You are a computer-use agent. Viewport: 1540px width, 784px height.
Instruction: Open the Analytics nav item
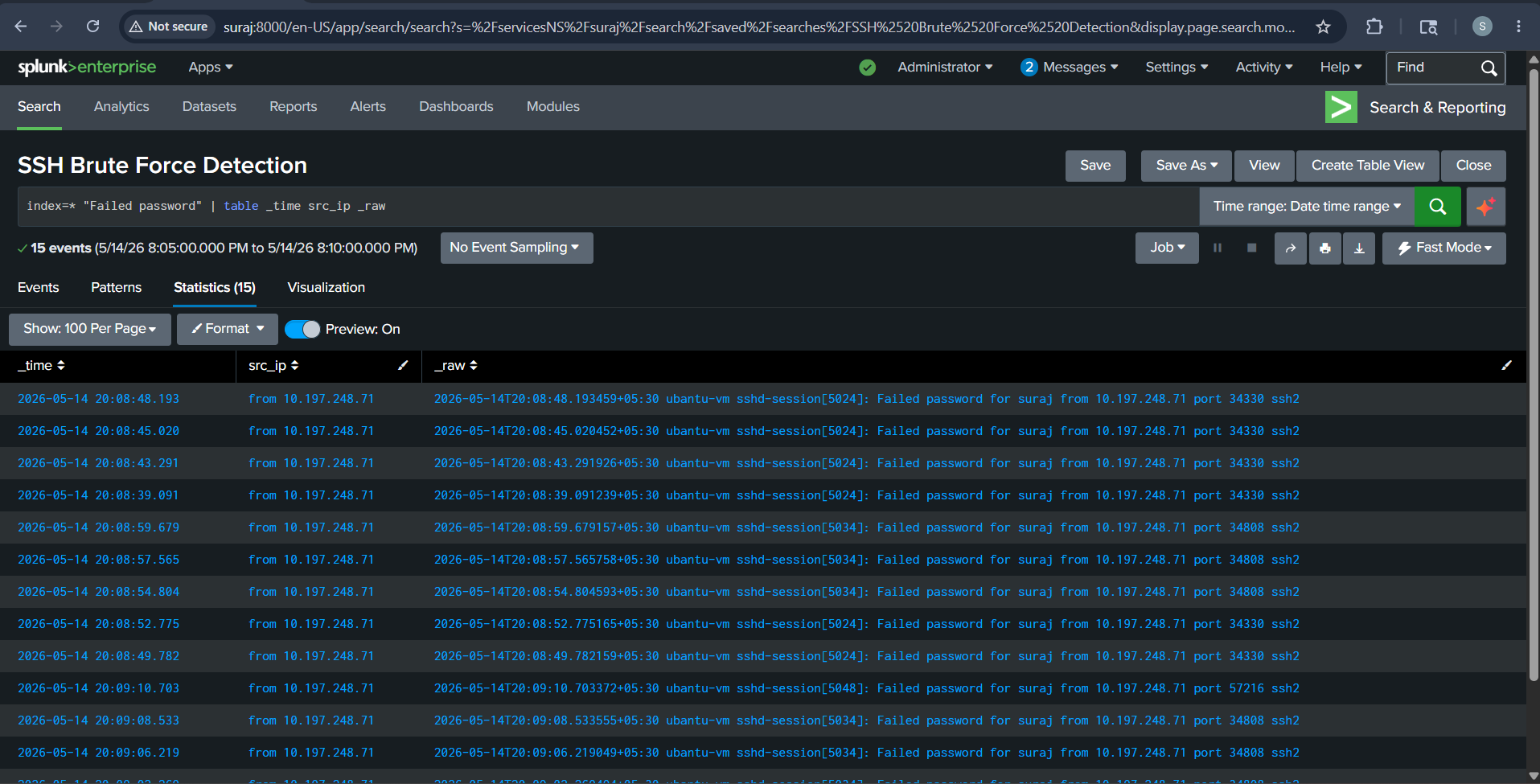click(x=121, y=107)
